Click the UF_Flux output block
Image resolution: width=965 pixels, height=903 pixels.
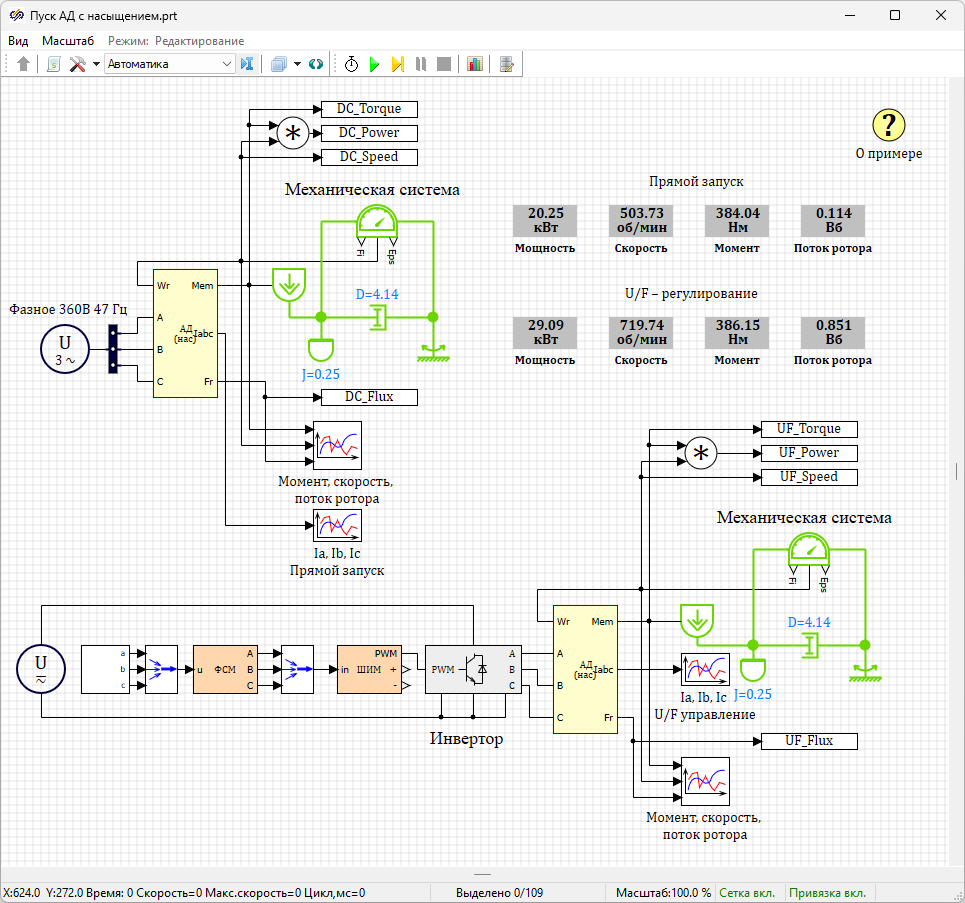[x=808, y=741]
